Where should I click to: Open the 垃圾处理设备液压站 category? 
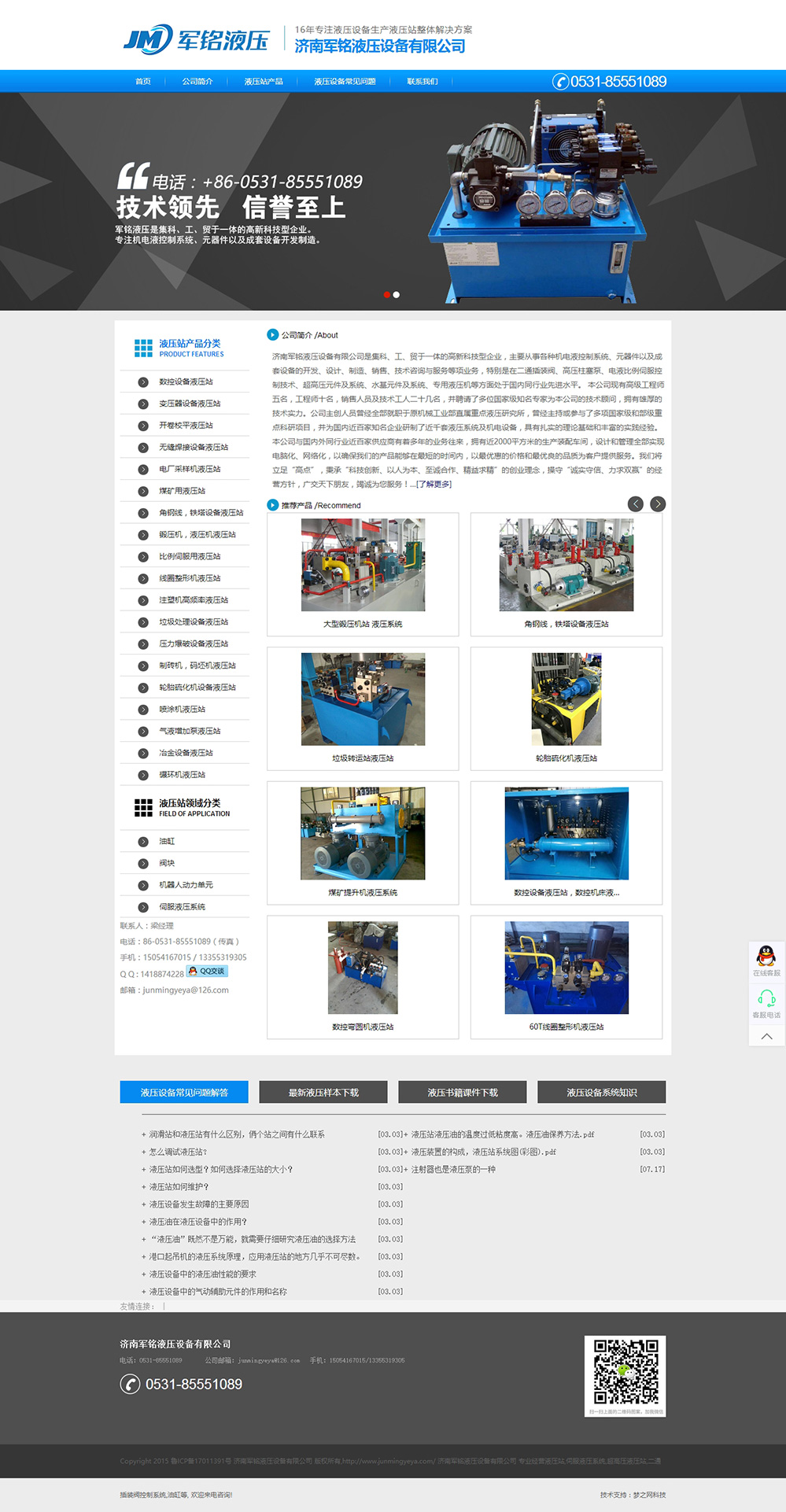pyautogui.click(x=194, y=622)
